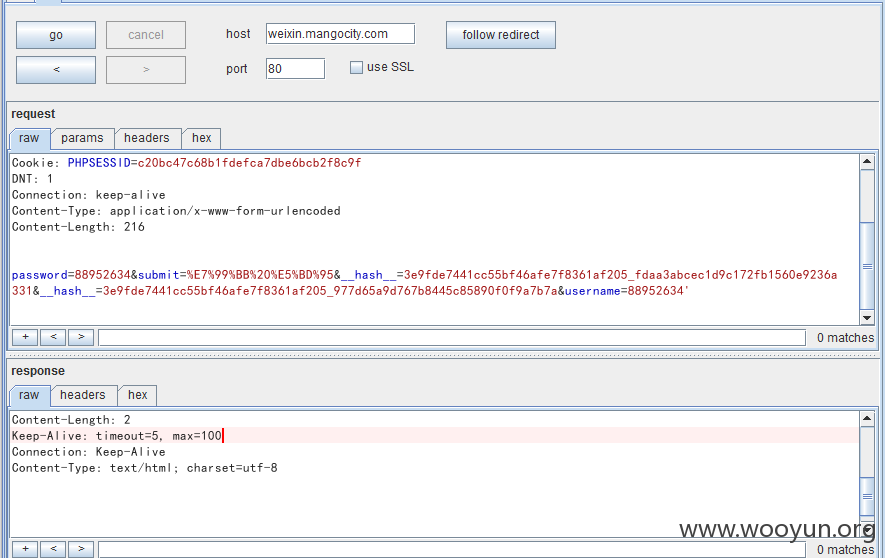Switch to the request params tab

tap(82, 138)
